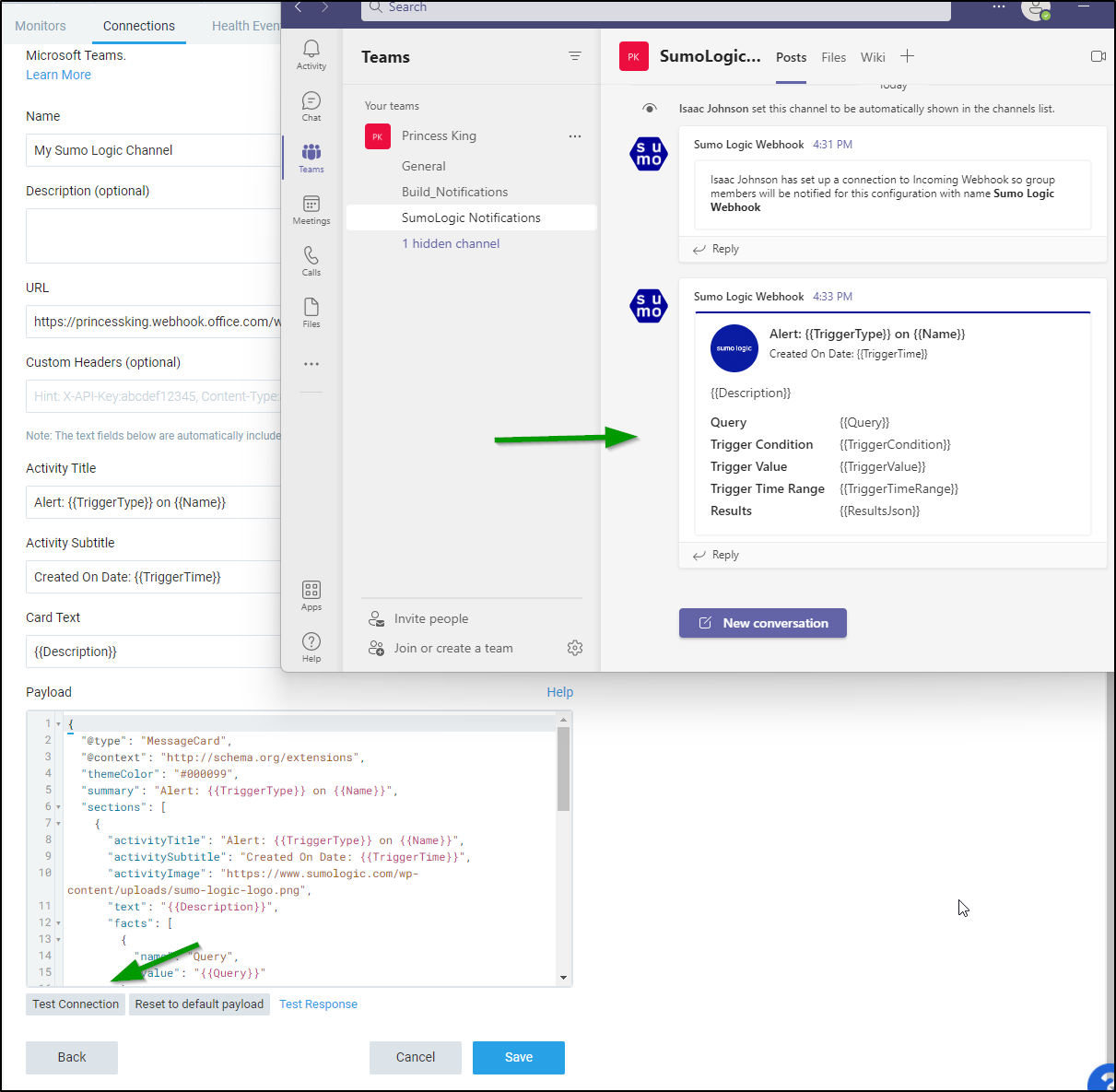
Task: Open Files in the Teams sidebar
Action: pos(311,312)
